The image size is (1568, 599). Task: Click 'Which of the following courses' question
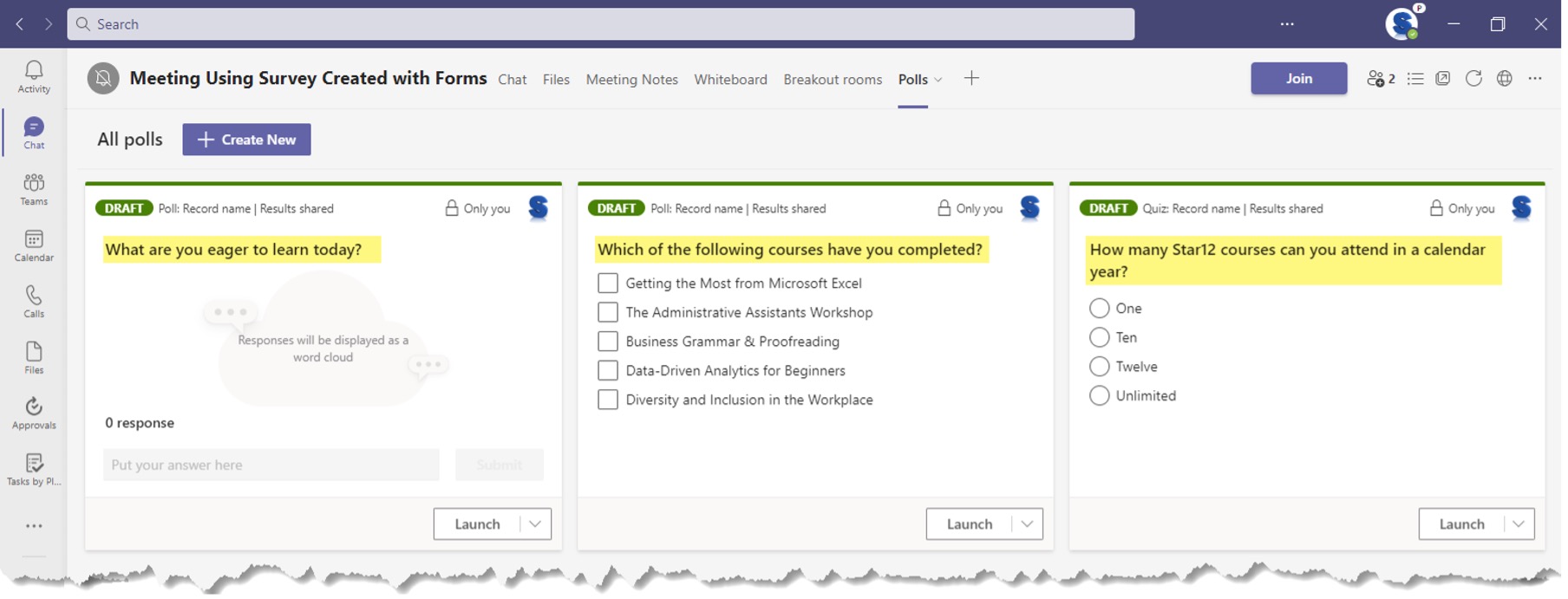790,250
